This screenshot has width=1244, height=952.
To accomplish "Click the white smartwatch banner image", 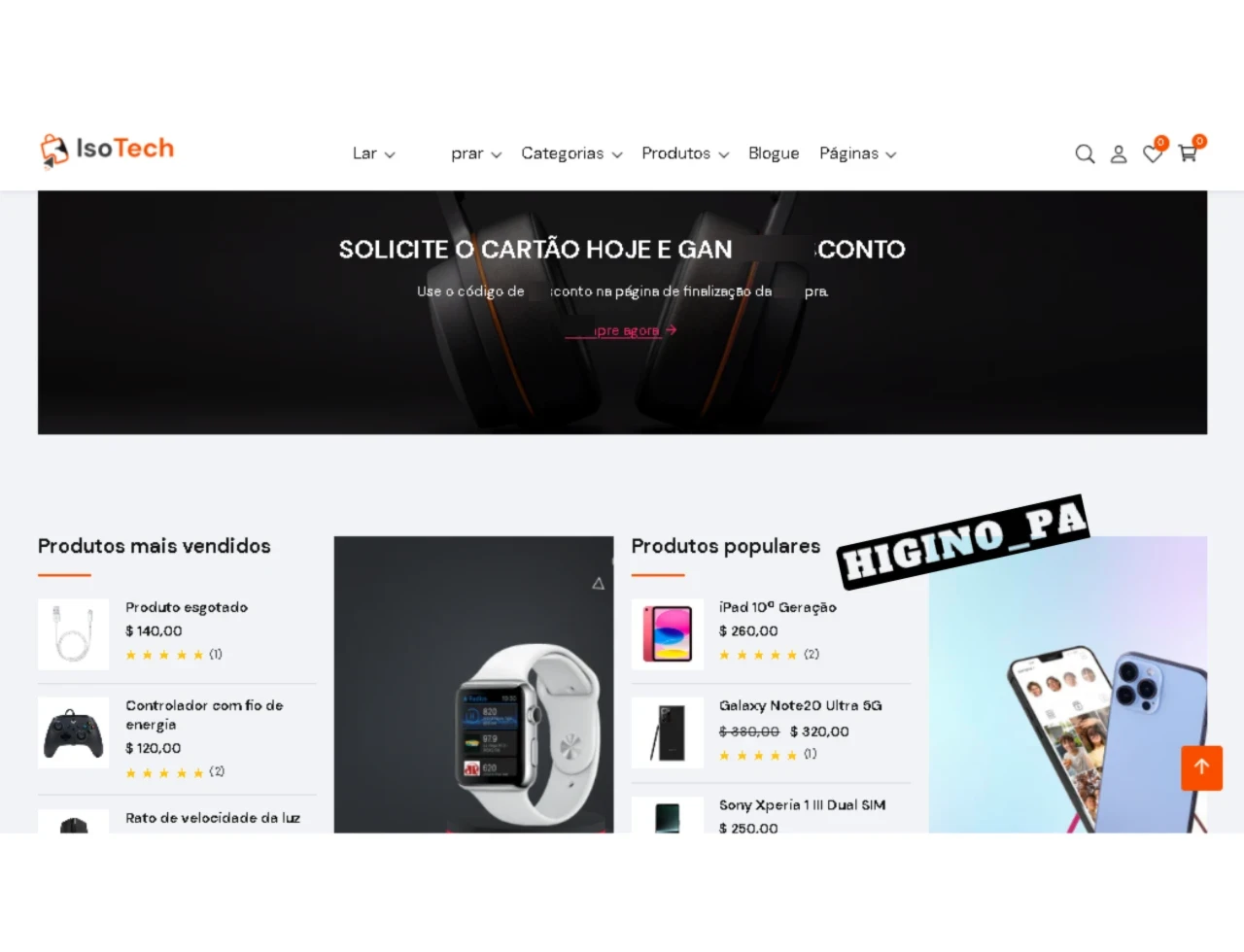I will click(474, 684).
